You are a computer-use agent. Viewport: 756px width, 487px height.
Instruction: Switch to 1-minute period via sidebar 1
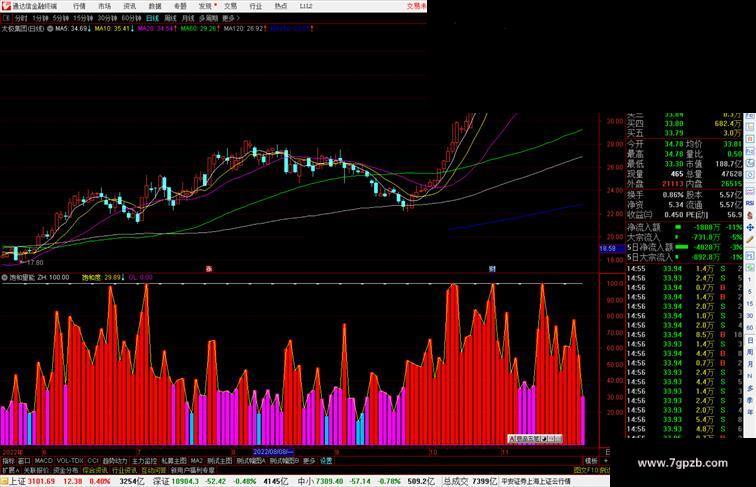coord(750,279)
